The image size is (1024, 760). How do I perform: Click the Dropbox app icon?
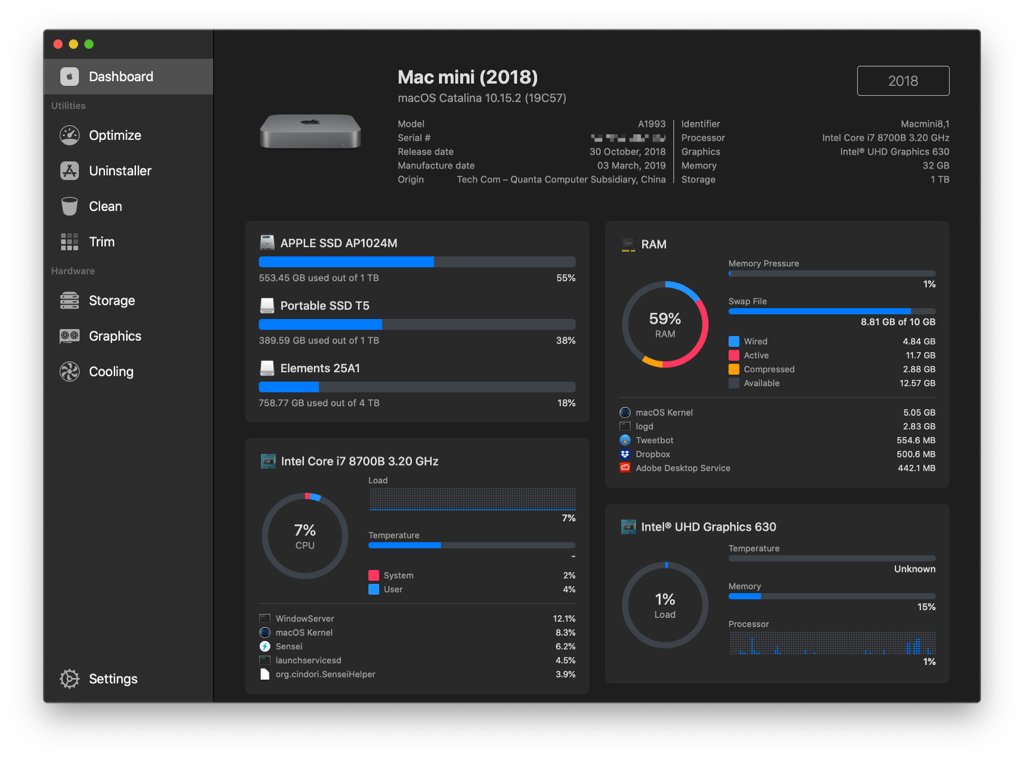coord(625,454)
